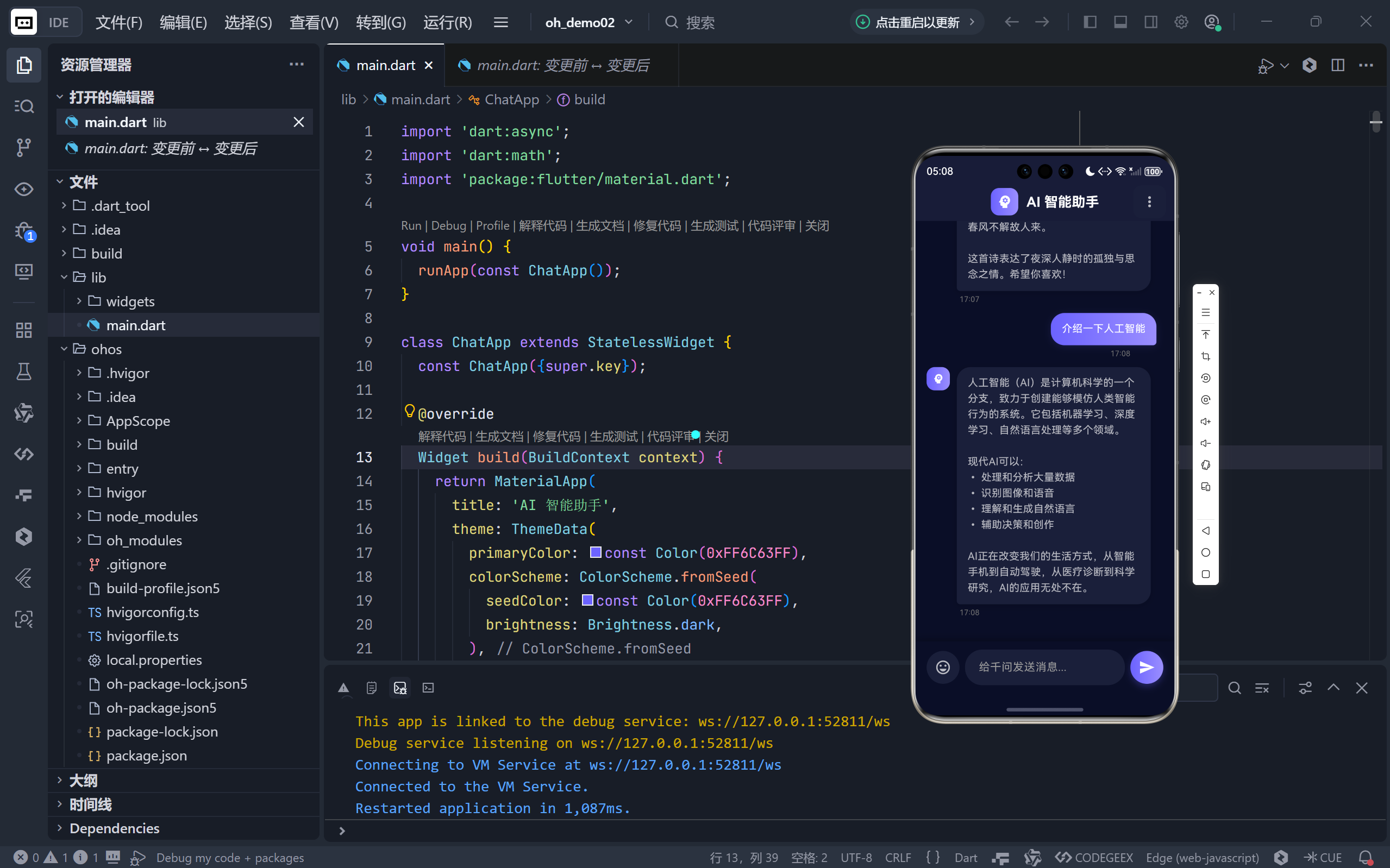Viewport: 1390px width, 868px height.
Task: Click the 点击重启以更新 button
Action: [x=916, y=22]
